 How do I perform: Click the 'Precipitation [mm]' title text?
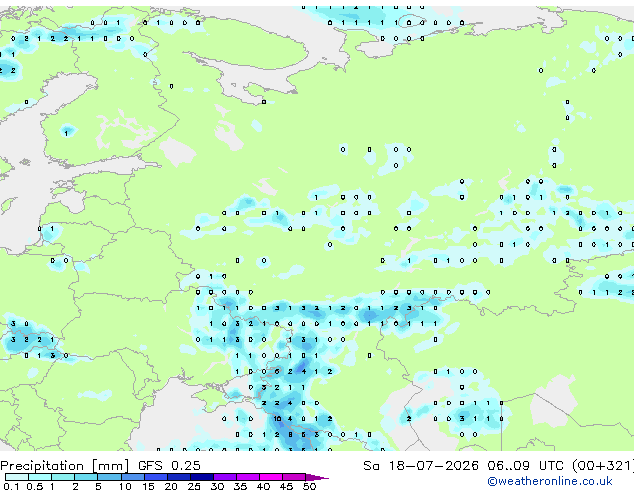65,466
